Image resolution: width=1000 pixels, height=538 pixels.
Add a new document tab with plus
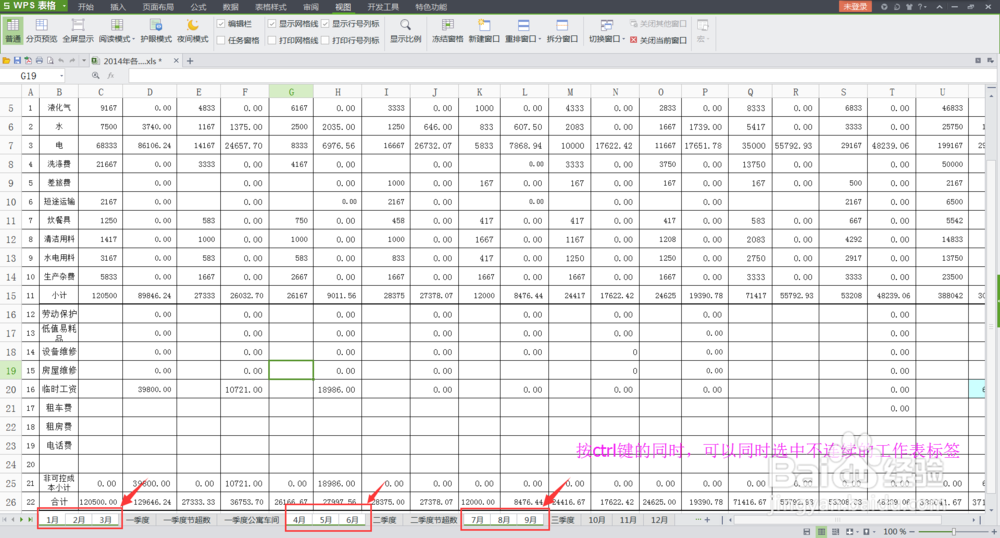point(189,61)
